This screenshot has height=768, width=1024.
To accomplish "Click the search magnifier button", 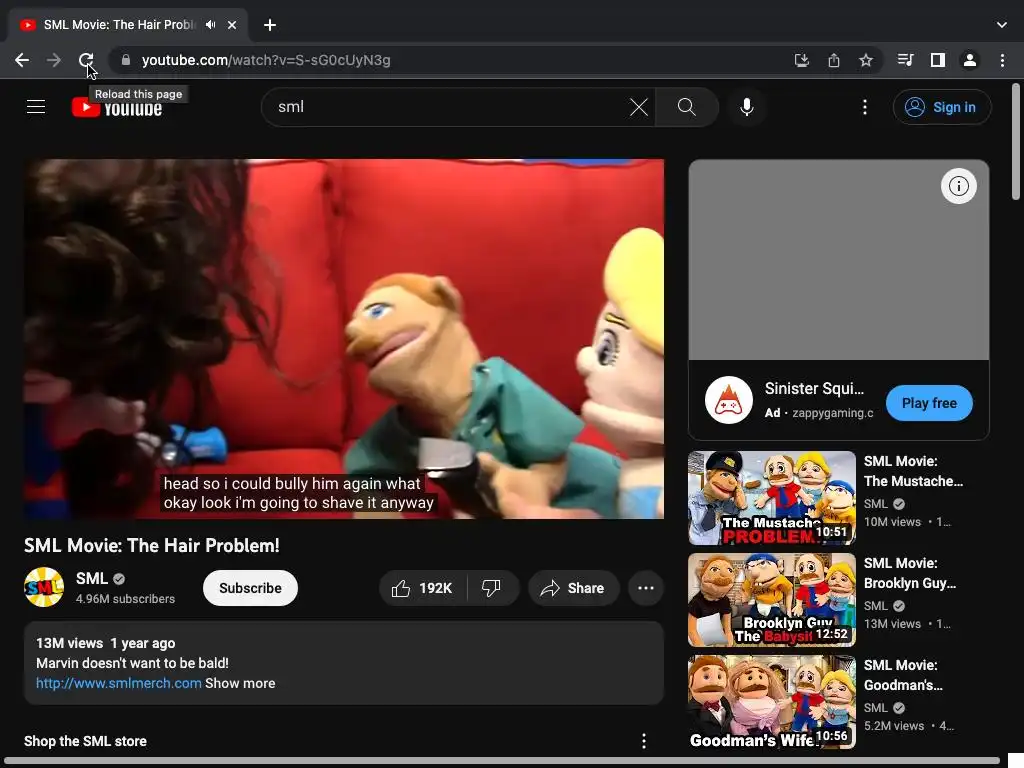I will tap(686, 106).
